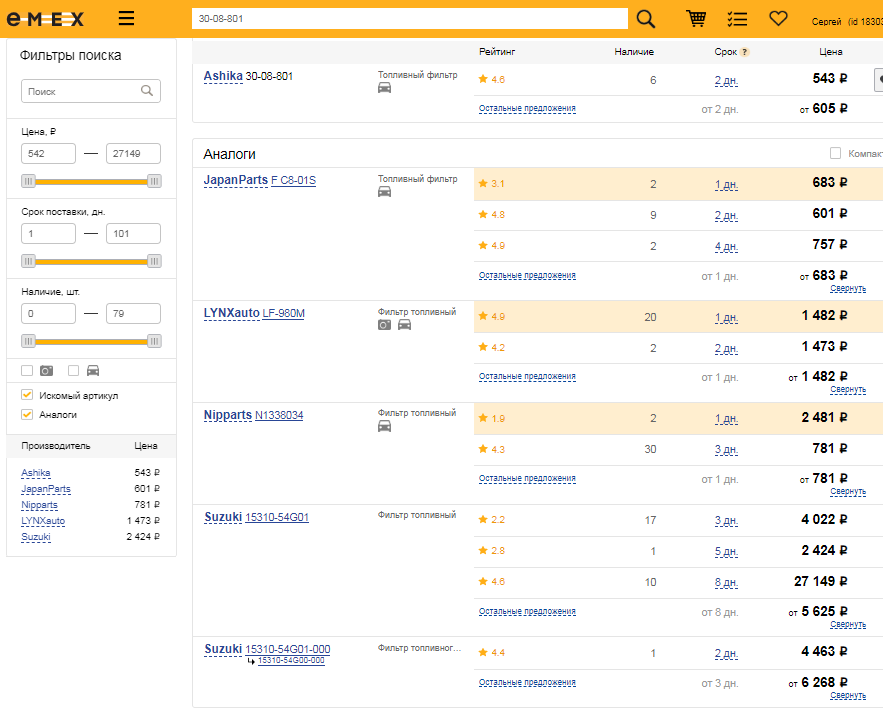Expand other offers for Suzuki 15310-54G01
The height and width of the screenshot is (713, 883).
click(527, 611)
